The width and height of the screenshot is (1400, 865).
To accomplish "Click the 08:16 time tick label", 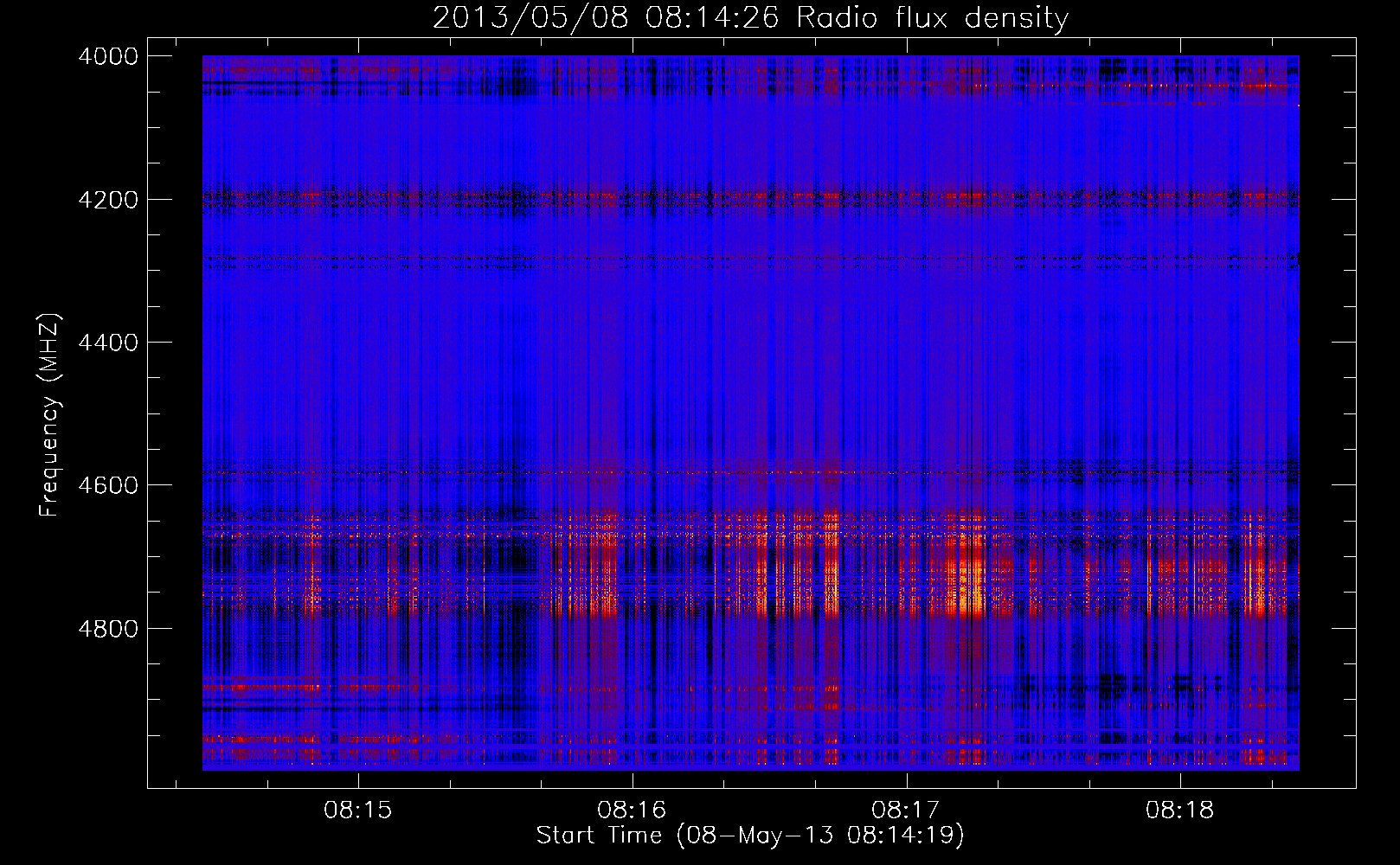I will tap(633, 811).
